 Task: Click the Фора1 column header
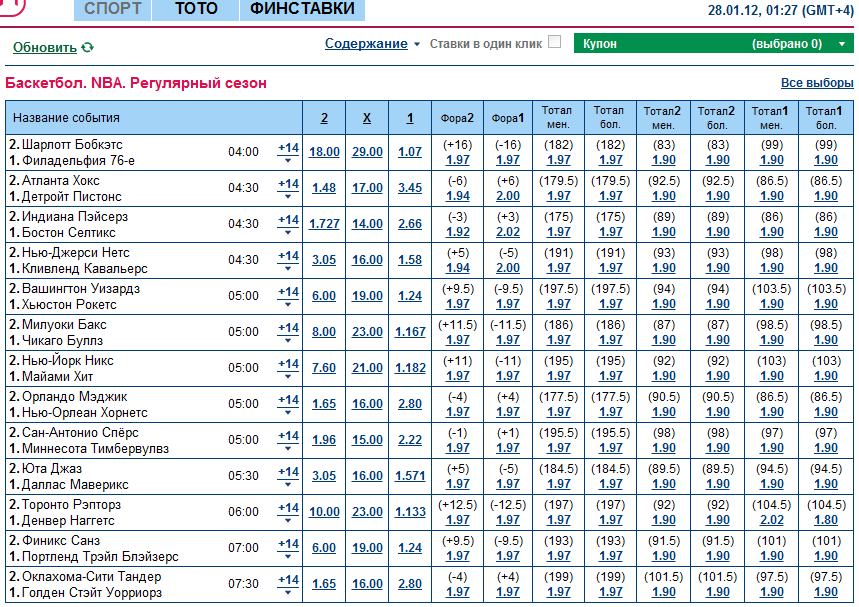507,118
